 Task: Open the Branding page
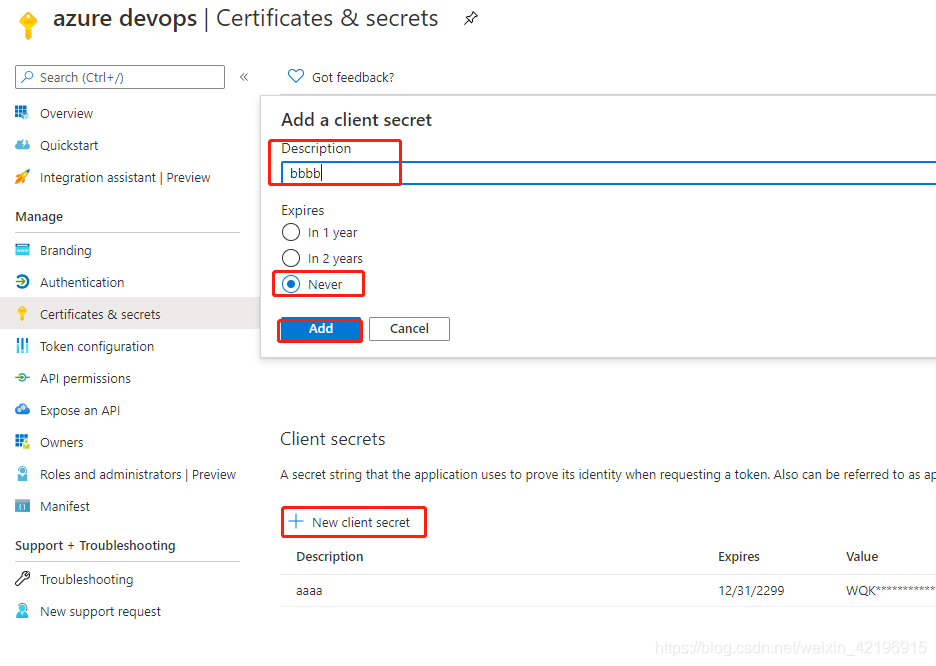coord(66,251)
